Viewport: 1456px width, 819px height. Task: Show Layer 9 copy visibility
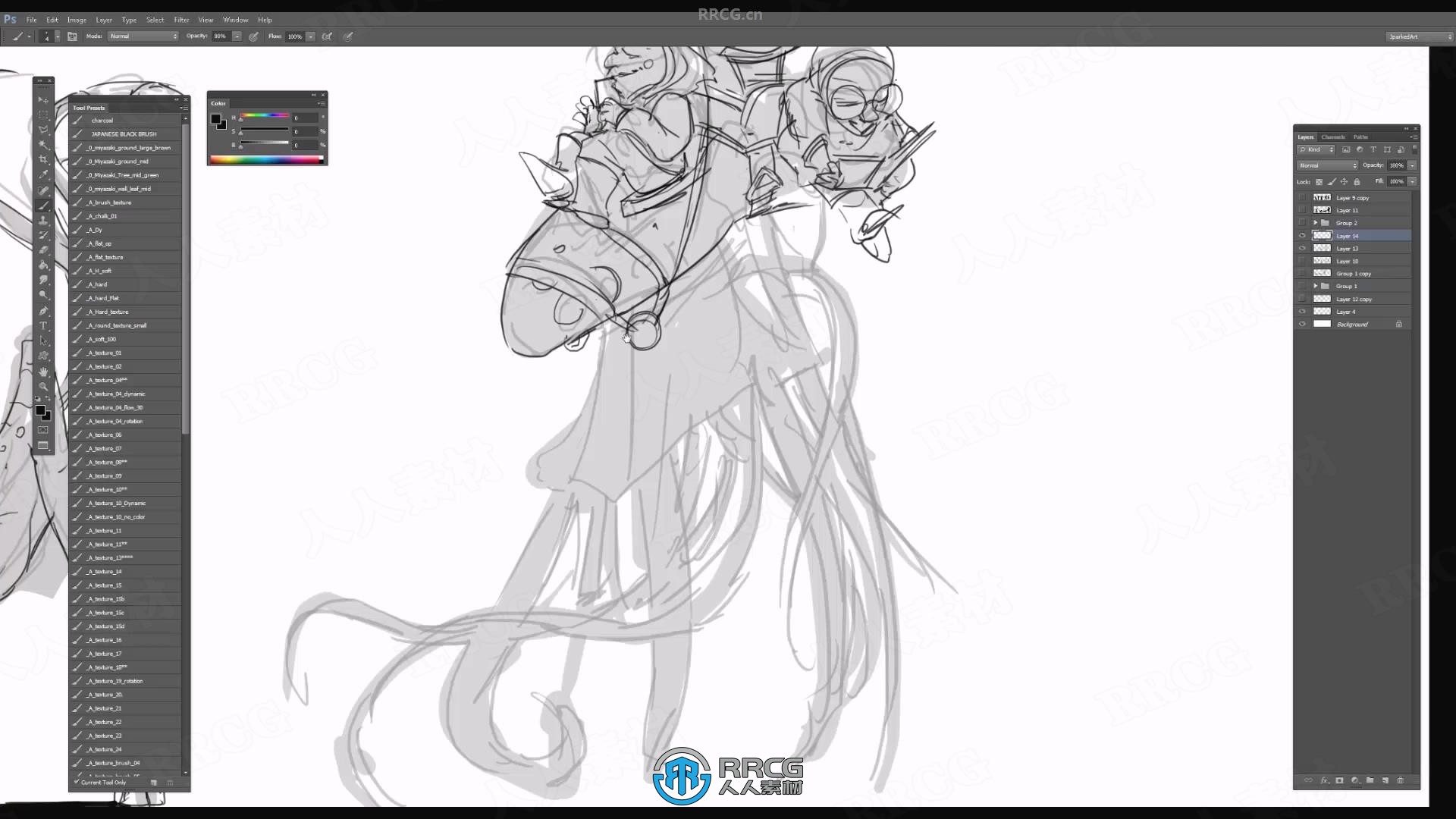tap(1302, 198)
